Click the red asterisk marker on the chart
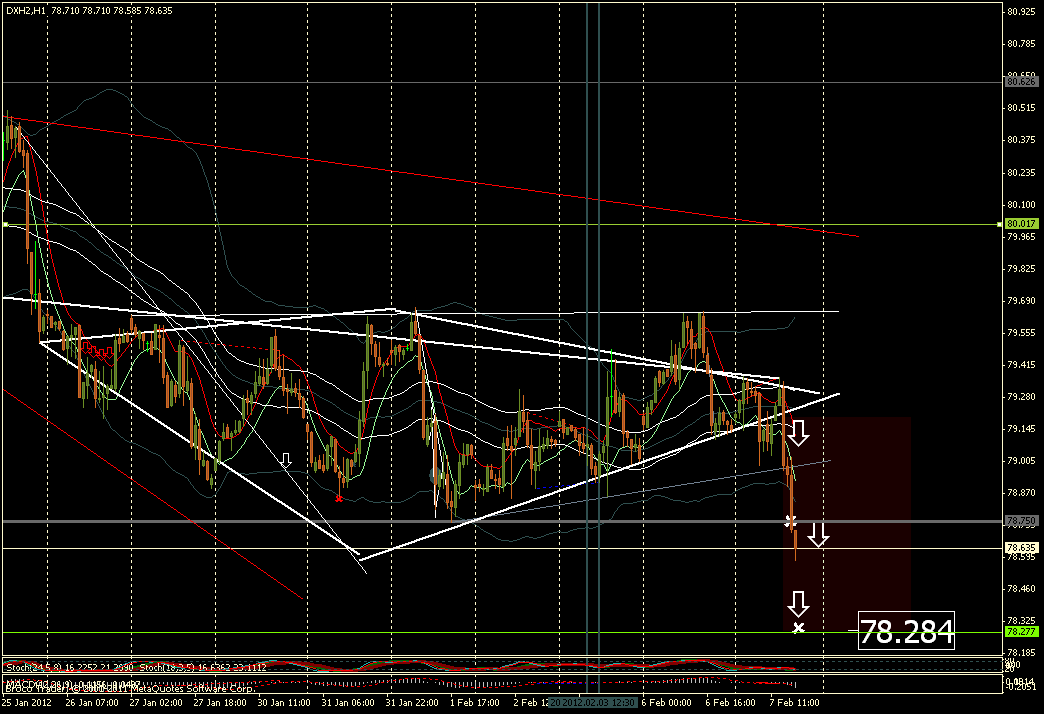 click(x=340, y=498)
